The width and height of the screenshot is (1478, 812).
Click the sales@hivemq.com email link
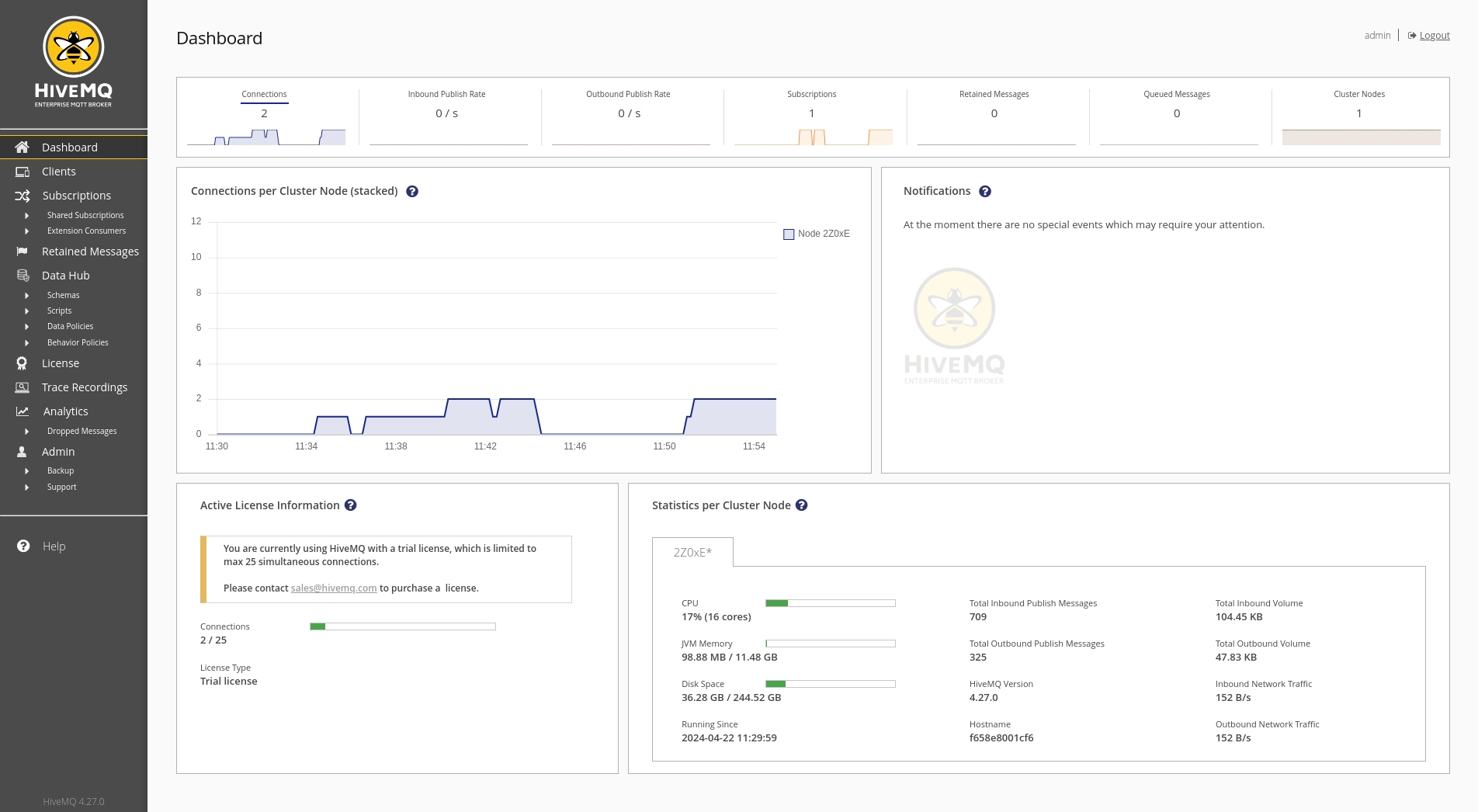(x=334, y=588)
